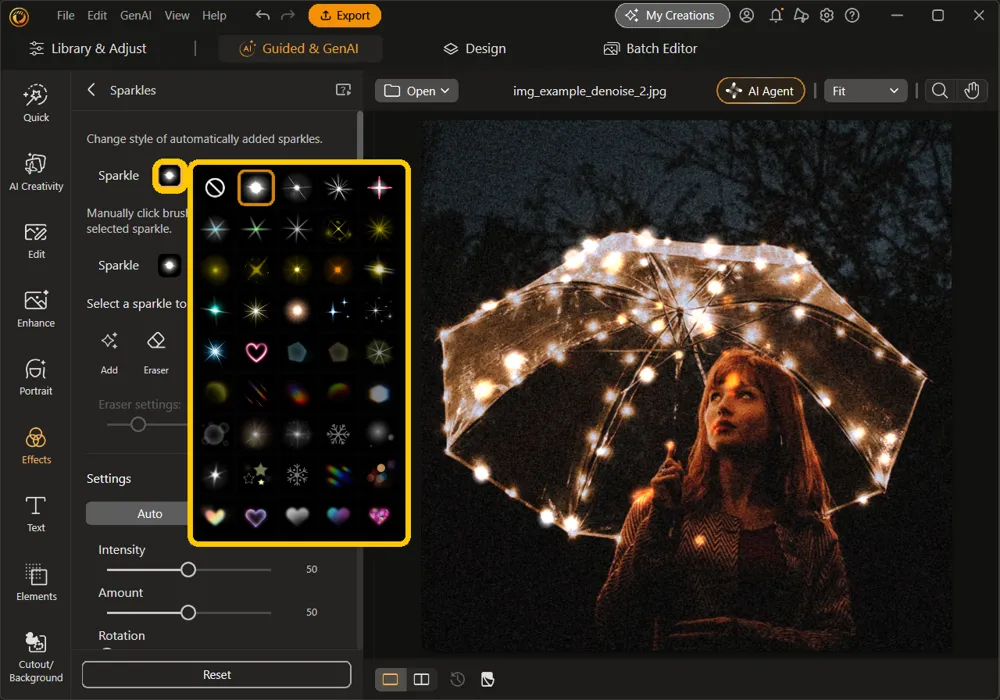Screen dimensions: 1000x700
Task: Open the Enhance sidebar tool
Action: pyautogui.click(x=36, y=309)
